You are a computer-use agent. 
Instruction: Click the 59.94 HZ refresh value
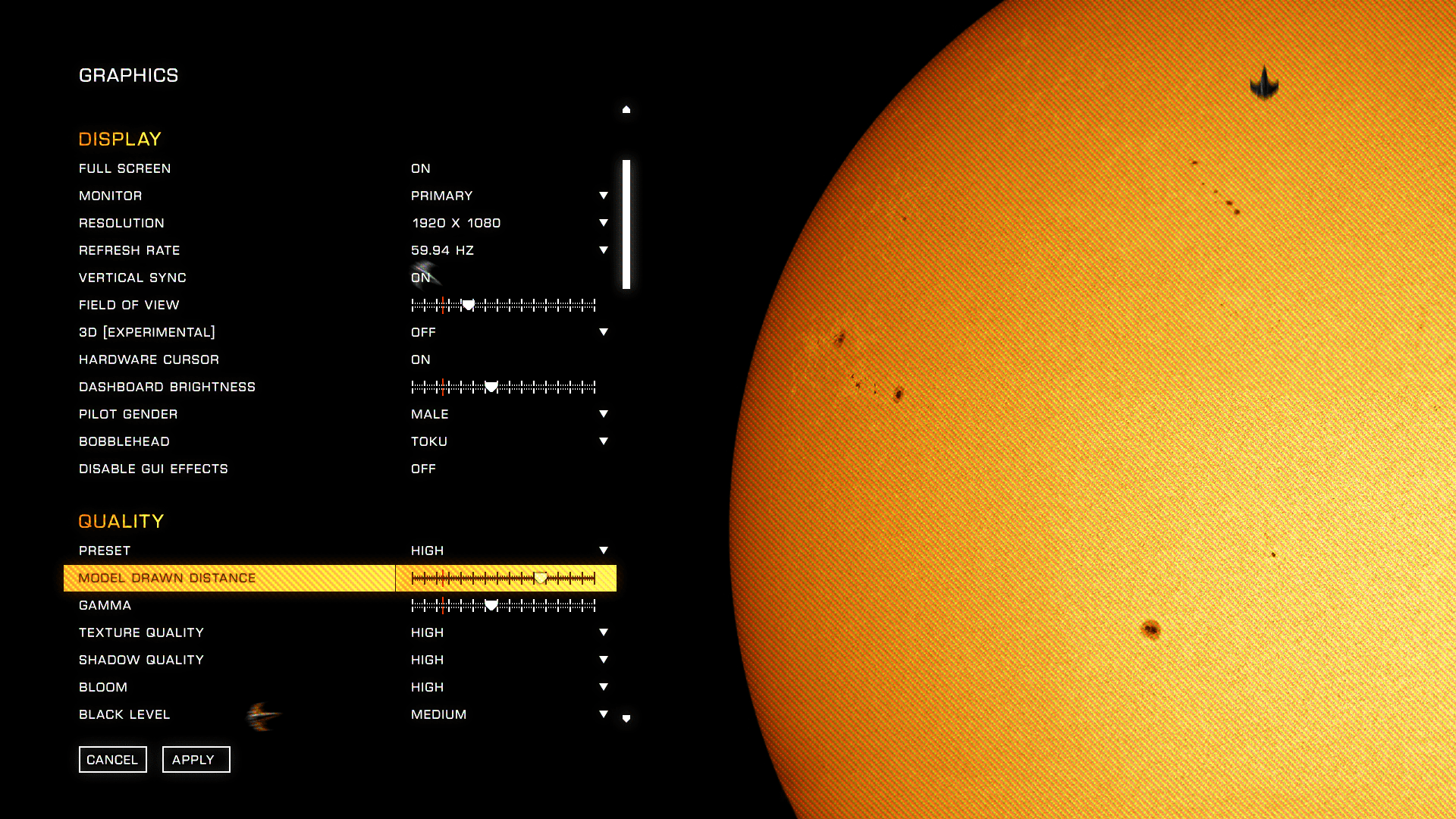click(x=443, y=250)
